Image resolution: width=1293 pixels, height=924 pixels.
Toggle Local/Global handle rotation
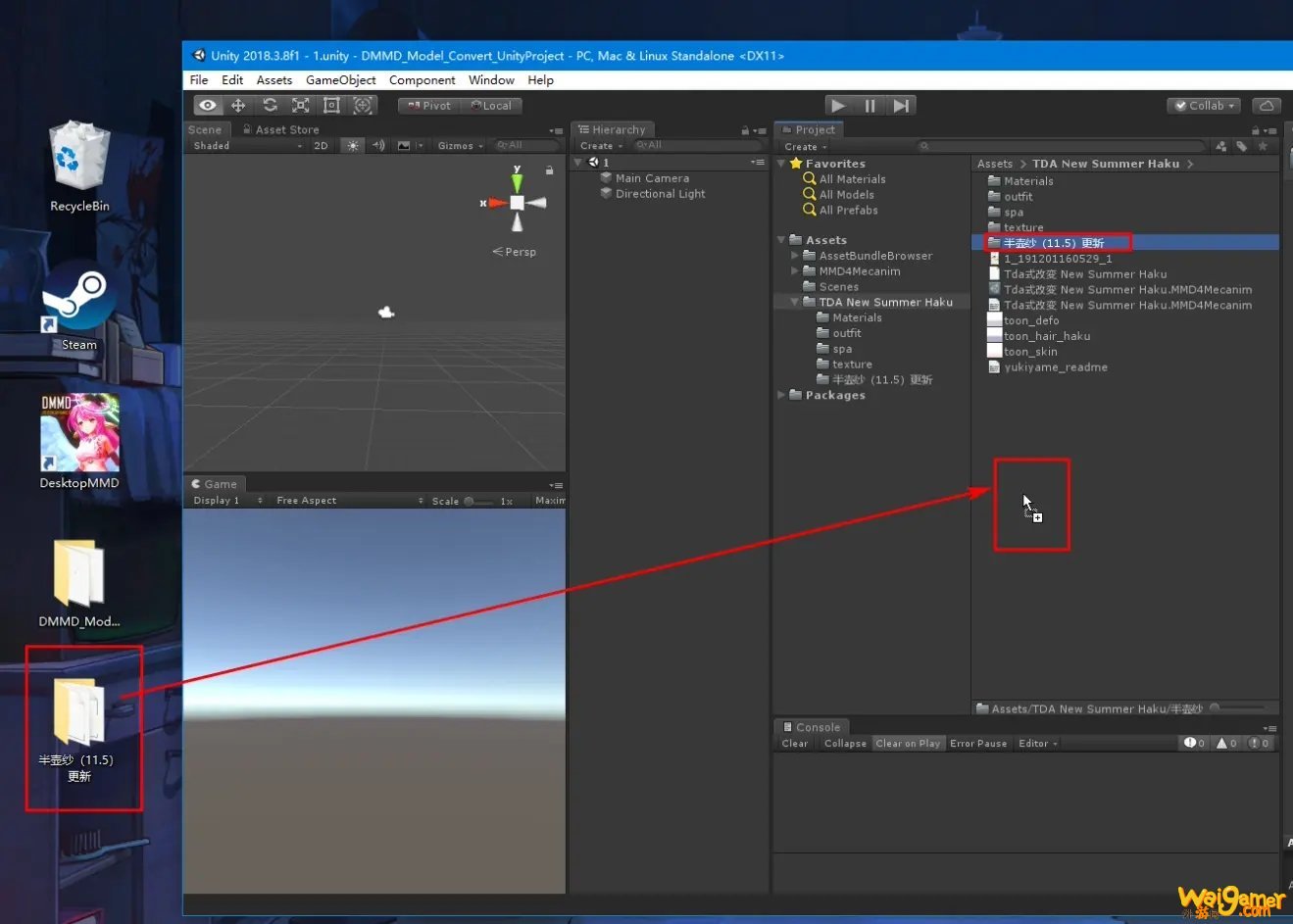coord(491,105)
